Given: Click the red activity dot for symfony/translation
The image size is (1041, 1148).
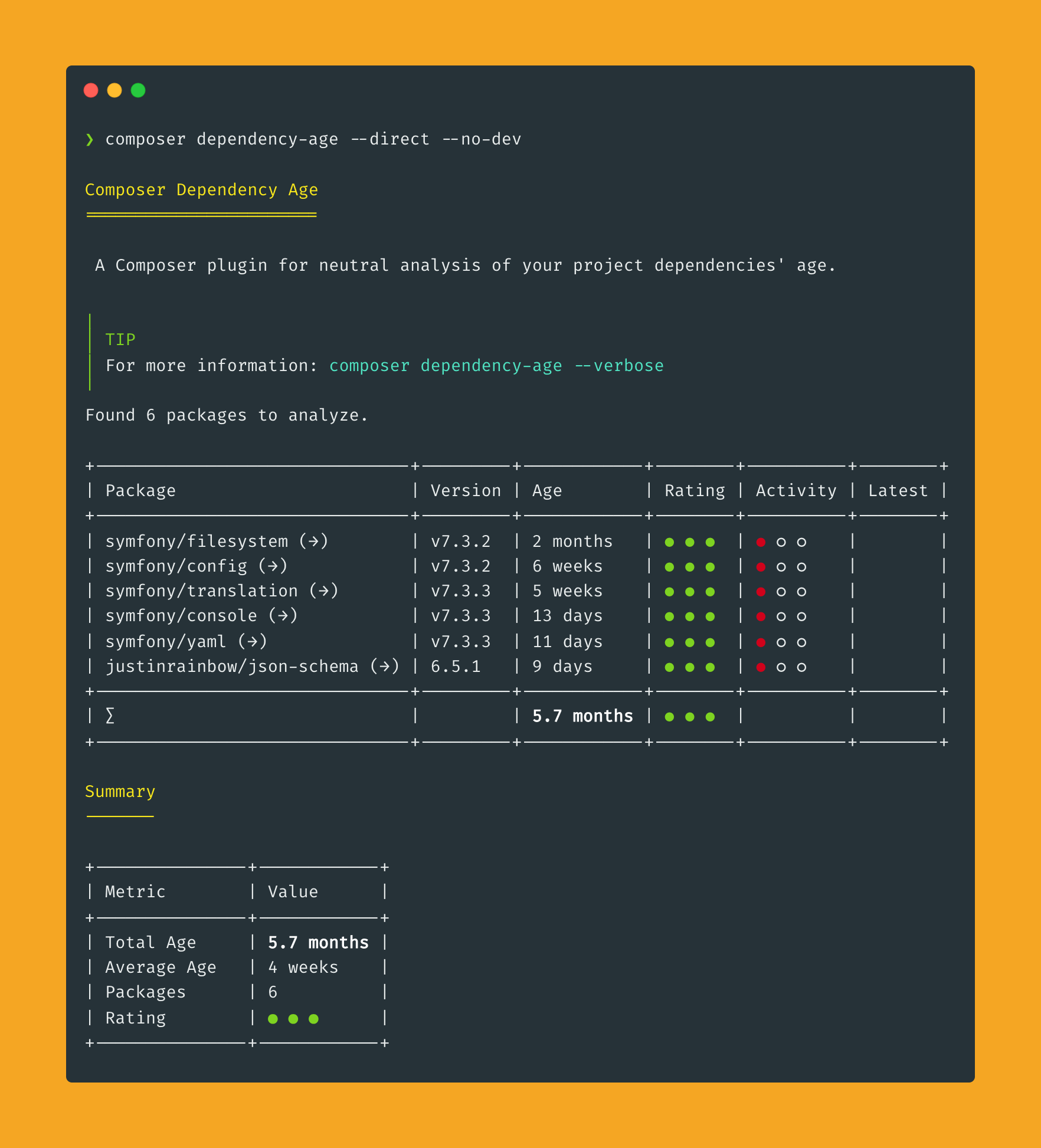Looking at the screenshot, I should coord(761,592).
